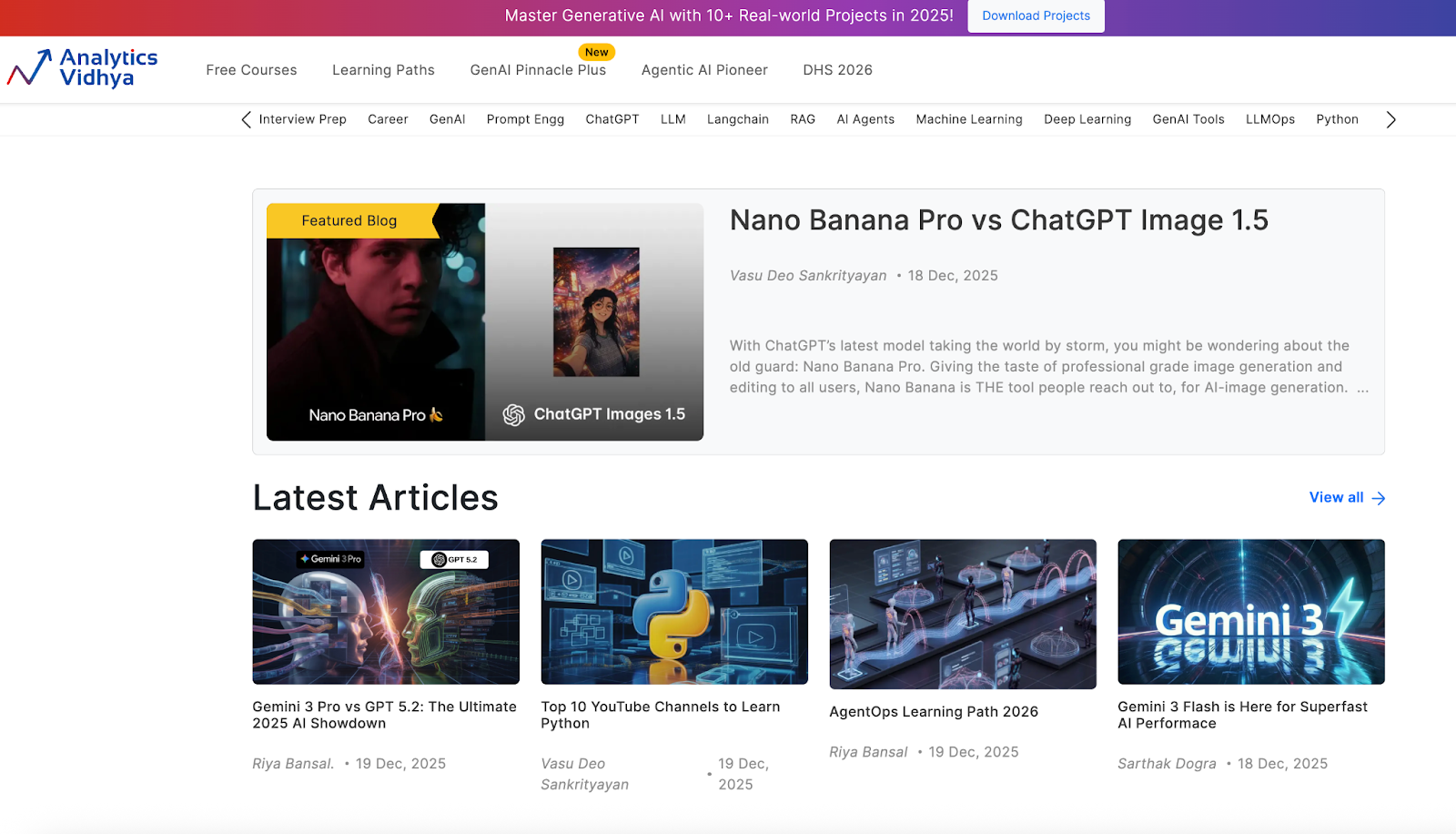Read AgentOps Learning Path 2026 article
The width and height of the screenshot is (1456, 834).
click(x=933, y=712)
